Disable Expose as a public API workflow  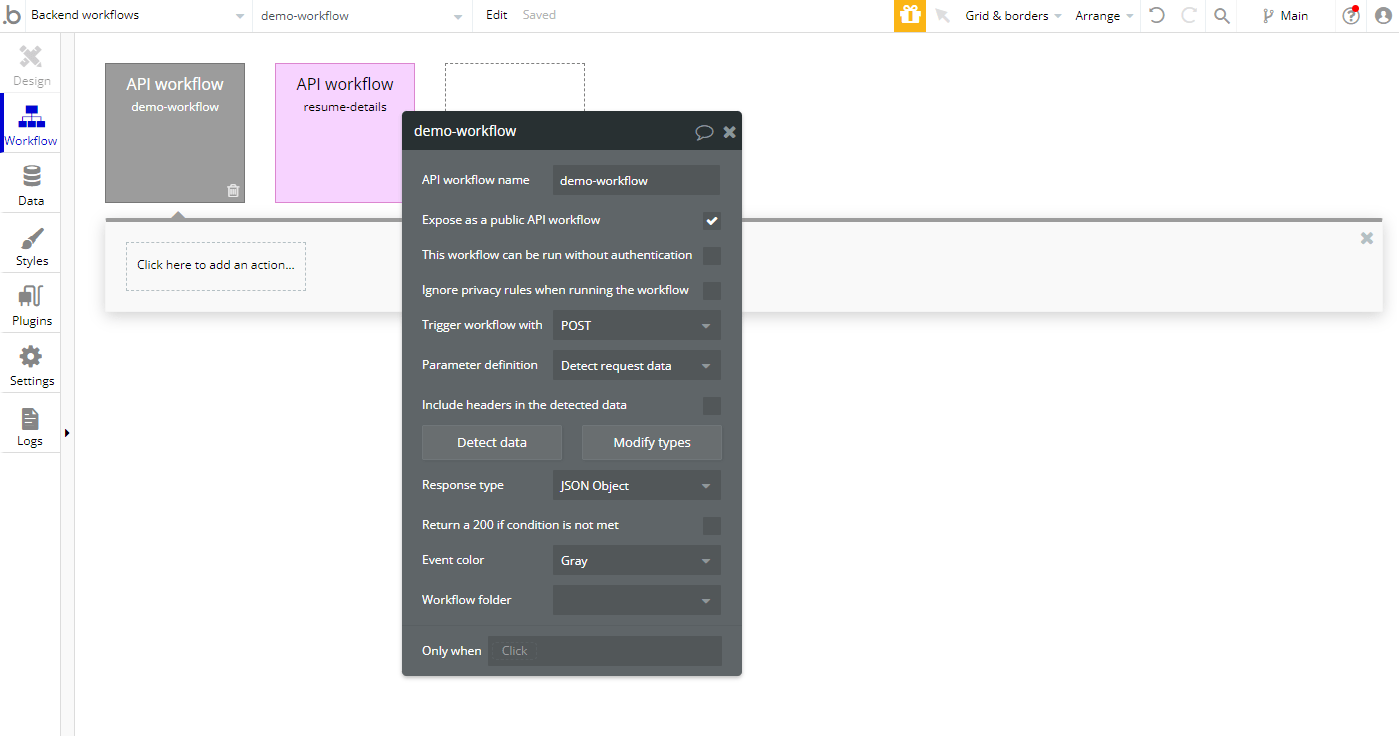tap(711, 220)
